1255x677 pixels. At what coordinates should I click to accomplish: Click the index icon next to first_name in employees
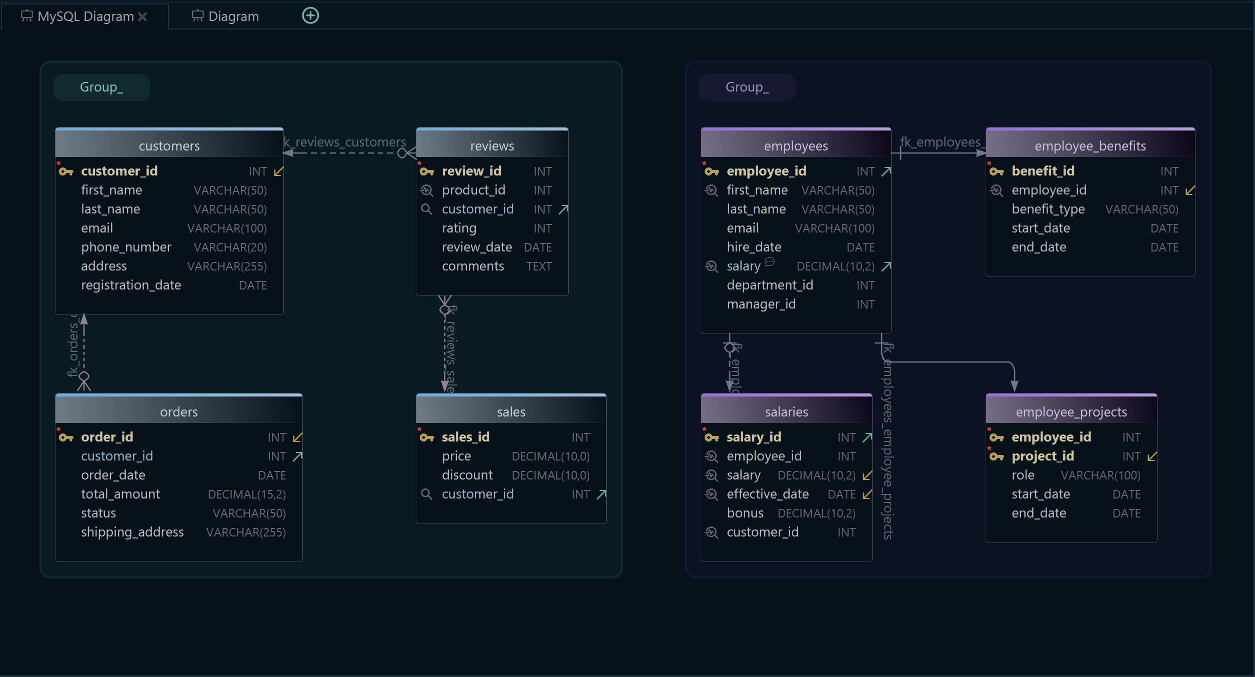[712, 190]
